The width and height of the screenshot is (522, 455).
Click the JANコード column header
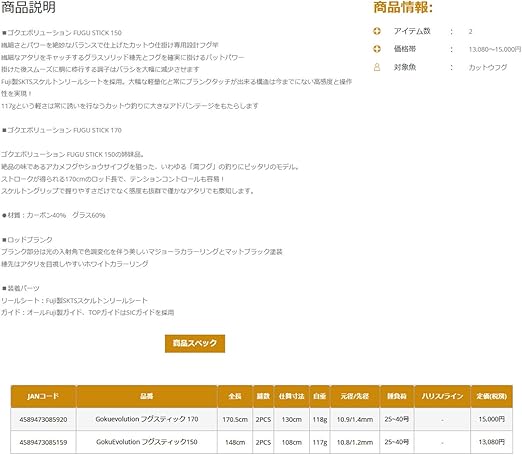pyautogui.click(x=43, y=396)
